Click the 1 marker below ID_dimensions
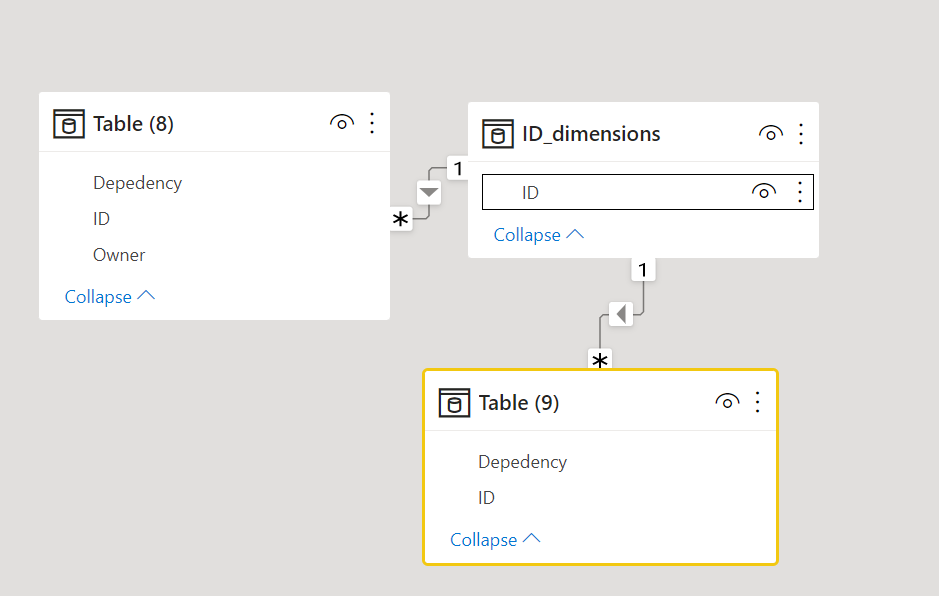The height and width of the screenshot is (596, 939). coord(643,270)
